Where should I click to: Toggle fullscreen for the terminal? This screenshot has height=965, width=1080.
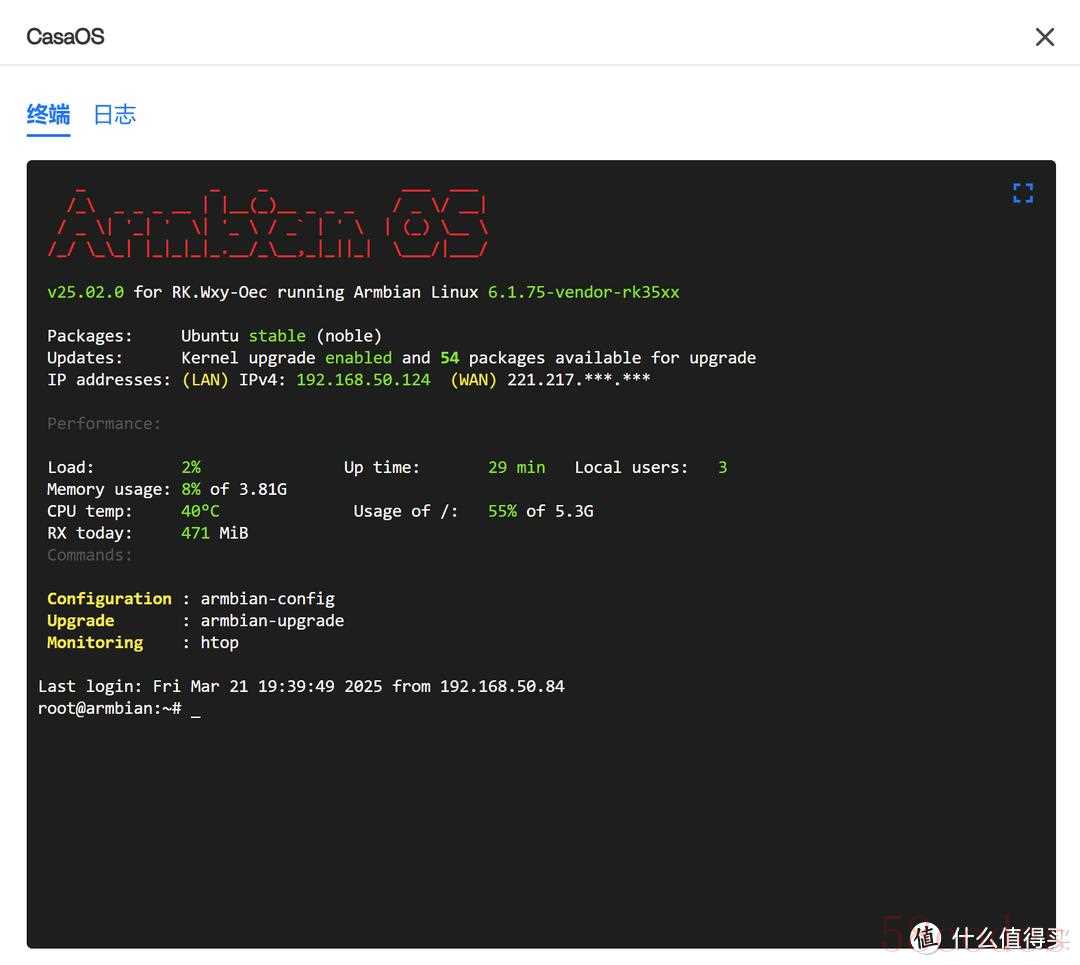click(1023, 193)
